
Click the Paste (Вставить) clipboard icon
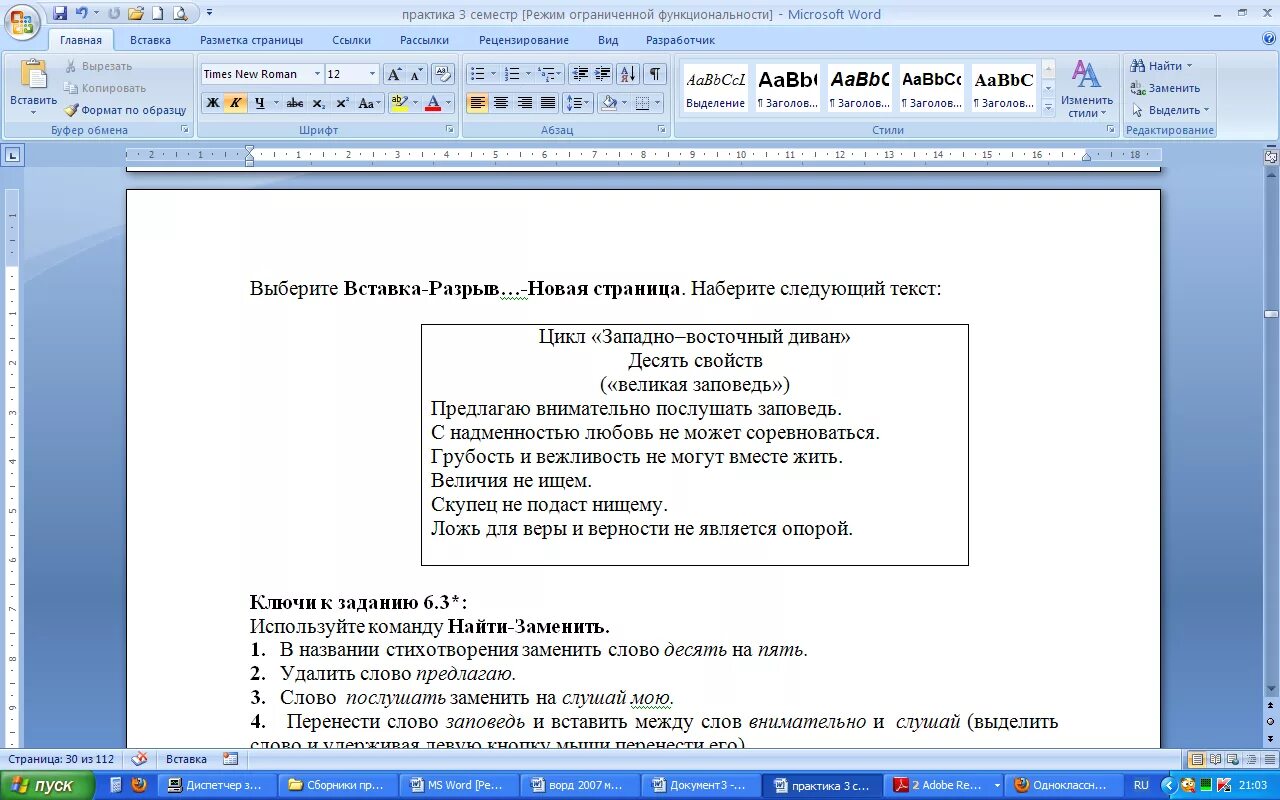click(x=34, y=75)
